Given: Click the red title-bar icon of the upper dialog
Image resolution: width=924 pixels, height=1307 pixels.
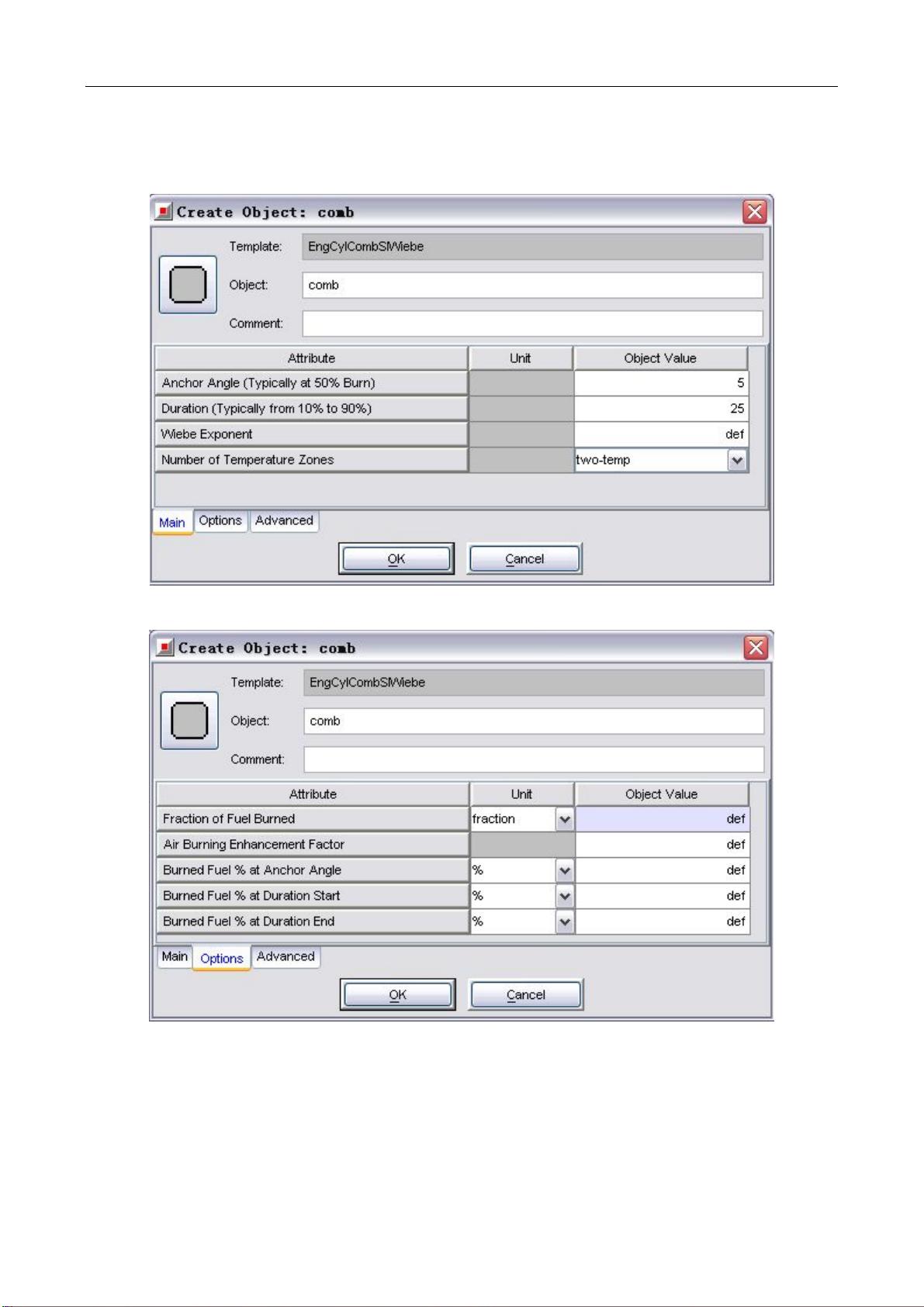Looking at the screenshot, I should coord(164,212).
